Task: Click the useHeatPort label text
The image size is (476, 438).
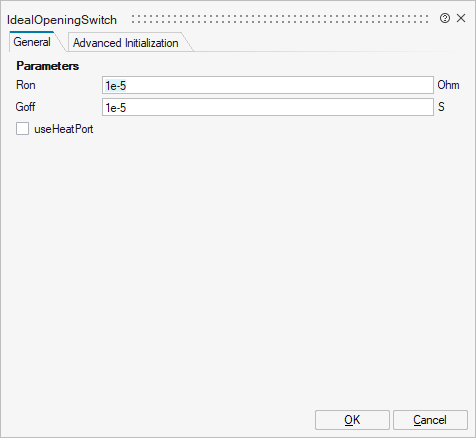Action: (64, 129)
